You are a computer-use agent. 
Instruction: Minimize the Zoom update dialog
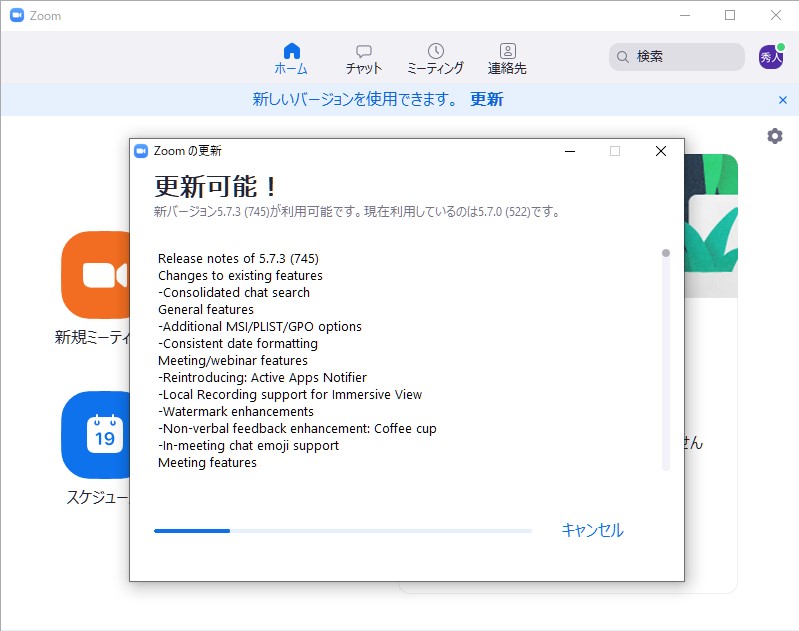click(x=570, y=151)
